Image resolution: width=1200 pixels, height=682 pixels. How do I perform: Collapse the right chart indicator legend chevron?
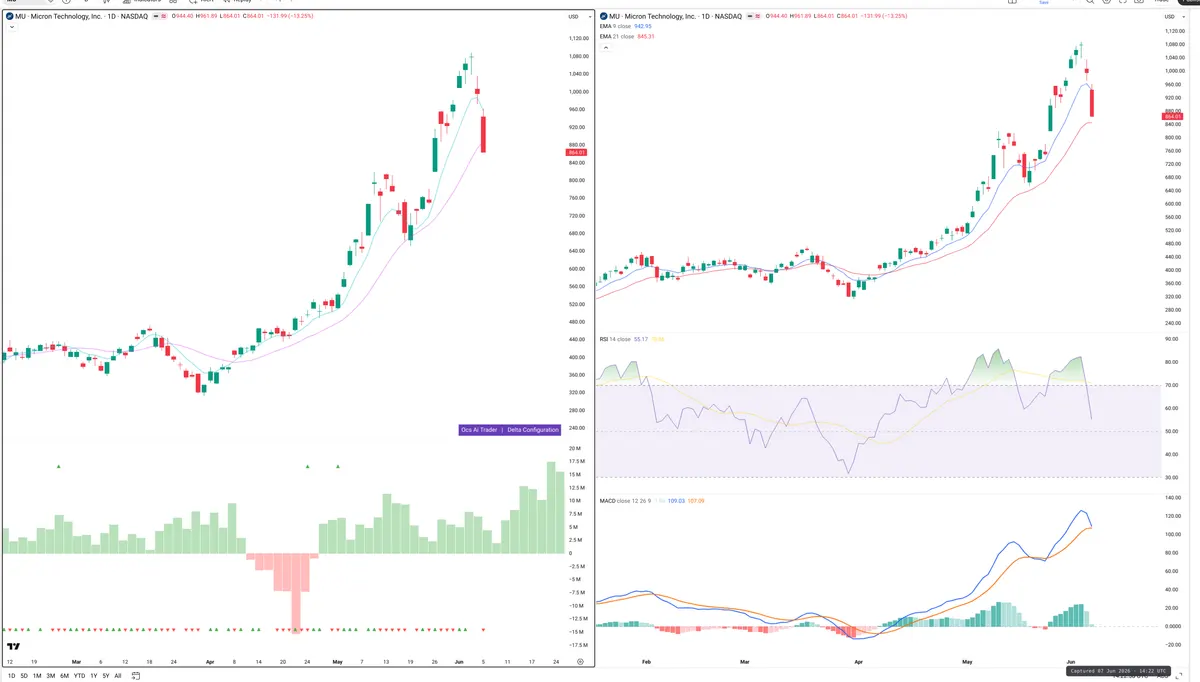pos(605,47)
